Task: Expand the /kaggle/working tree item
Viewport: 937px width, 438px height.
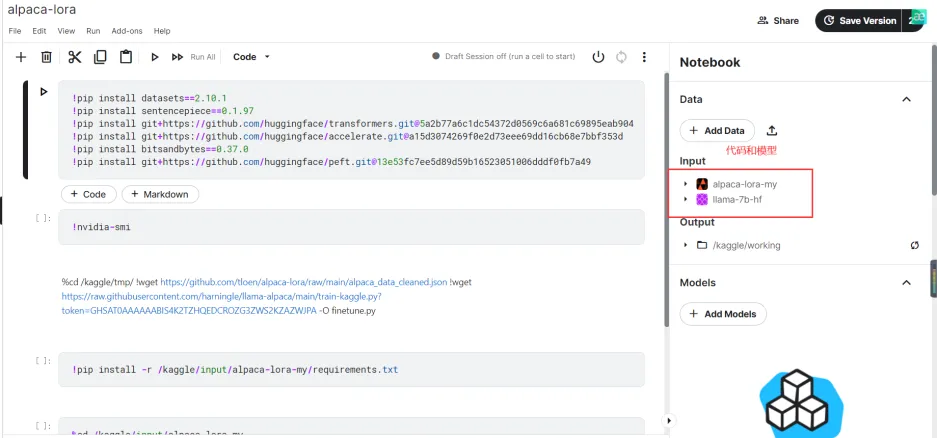Action: pyautogui.click(x=685, y=245)
